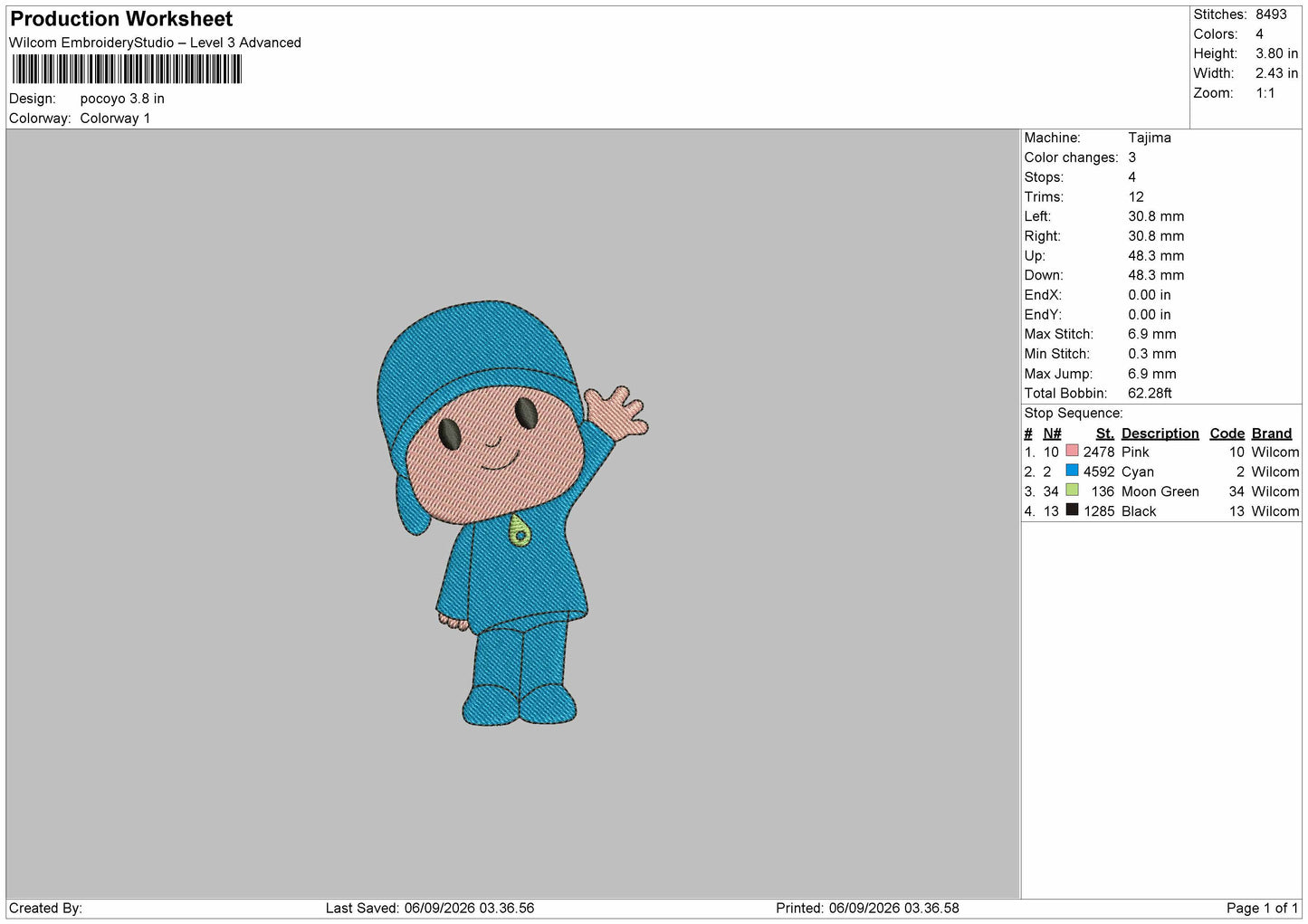
Task: Click the Max Stitch value '6.9 mm'
Action: (1152, 334)
